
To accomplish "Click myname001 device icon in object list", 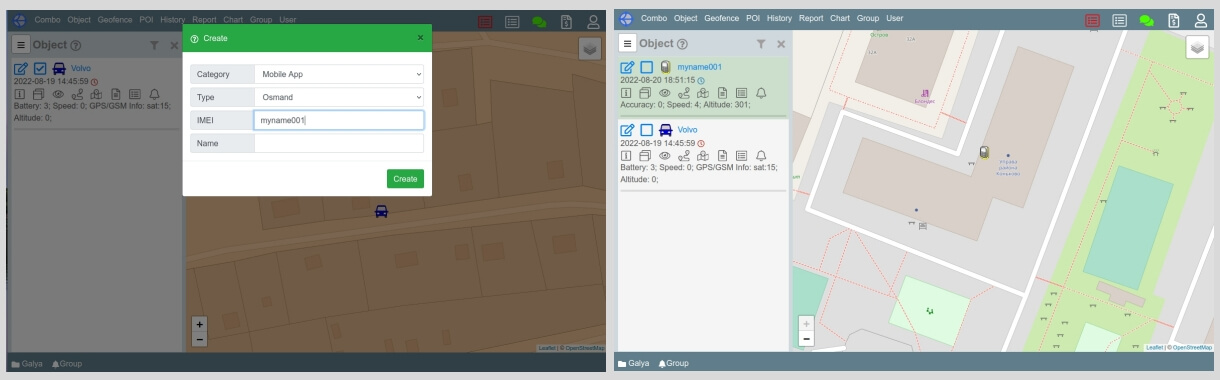I will click(x=665, y=67).
